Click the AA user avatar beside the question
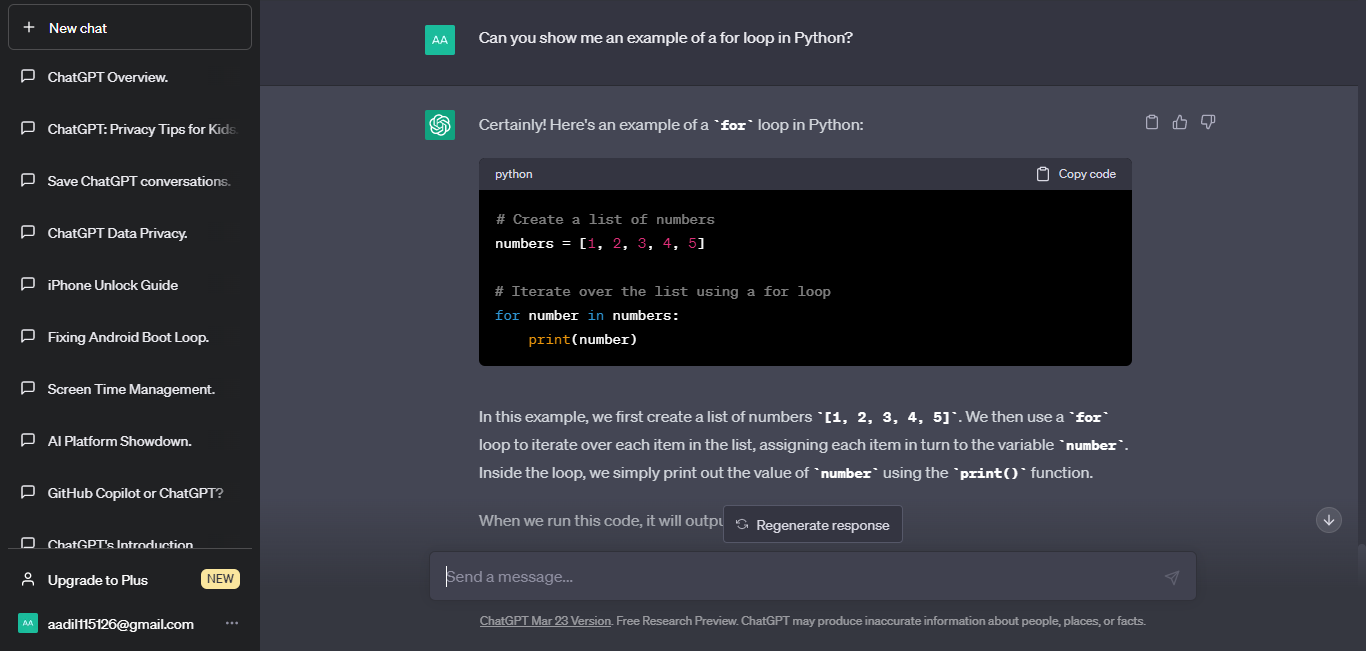 coord(440,40)
